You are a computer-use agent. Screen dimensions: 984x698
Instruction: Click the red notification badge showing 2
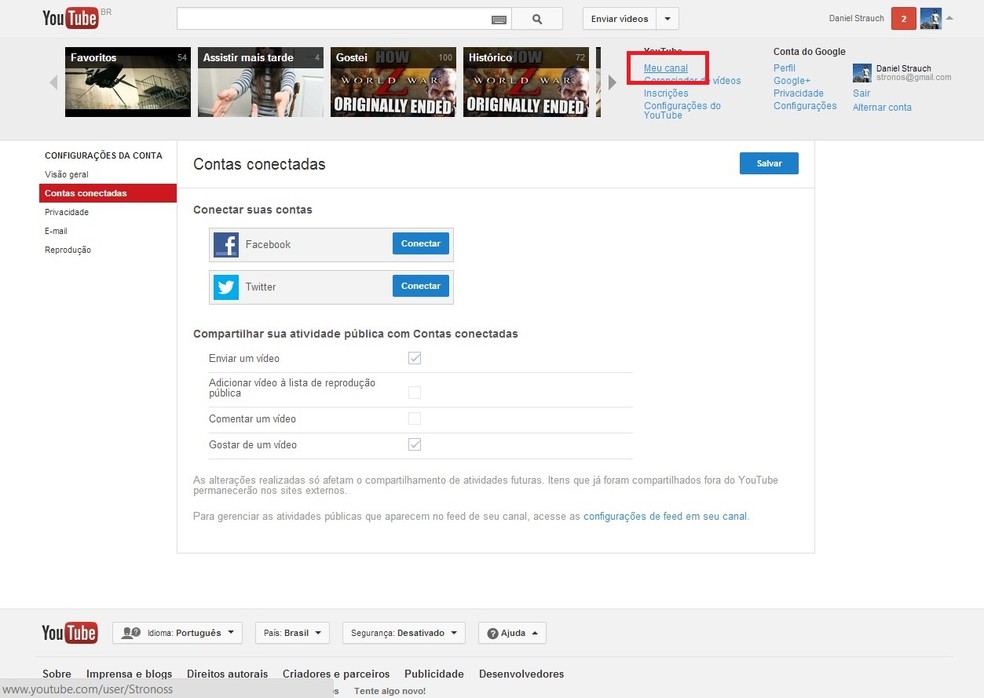pos(904,19)
